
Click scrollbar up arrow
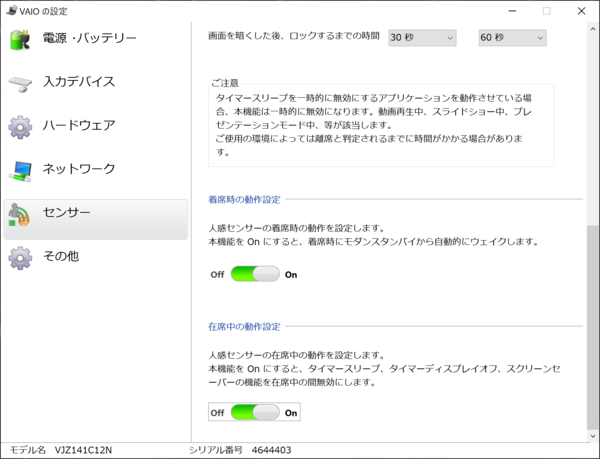coord(593,29)
